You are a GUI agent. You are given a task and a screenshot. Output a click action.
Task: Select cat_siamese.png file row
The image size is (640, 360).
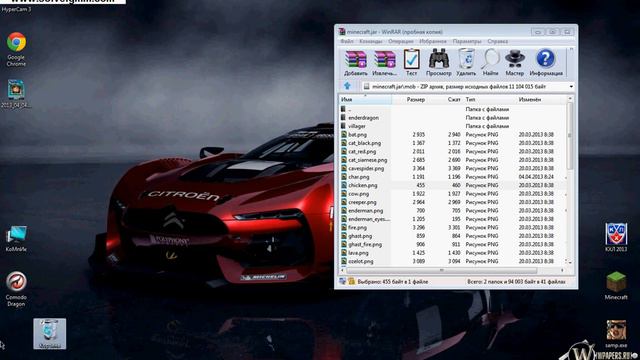click(x=453, y=160)
